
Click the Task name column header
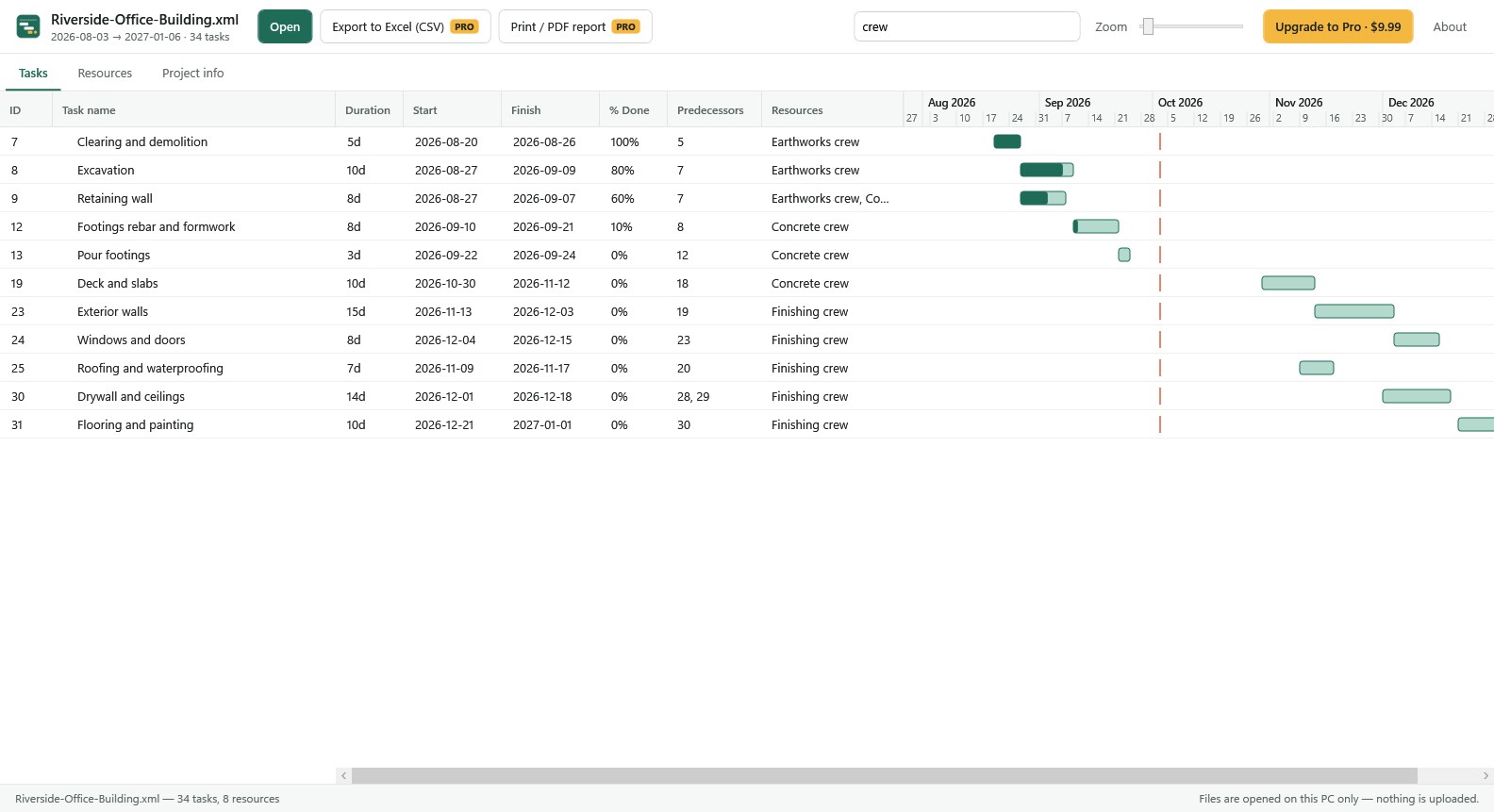click(194, 110)
